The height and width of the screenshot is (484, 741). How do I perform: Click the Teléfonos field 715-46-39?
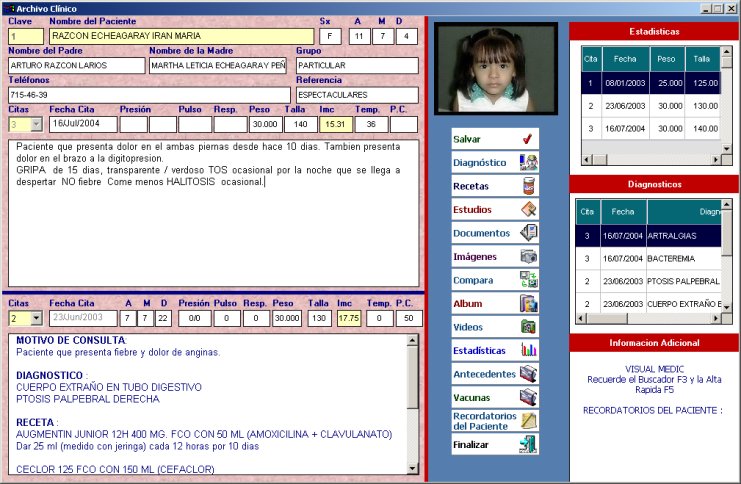click(x=149, y=95)
